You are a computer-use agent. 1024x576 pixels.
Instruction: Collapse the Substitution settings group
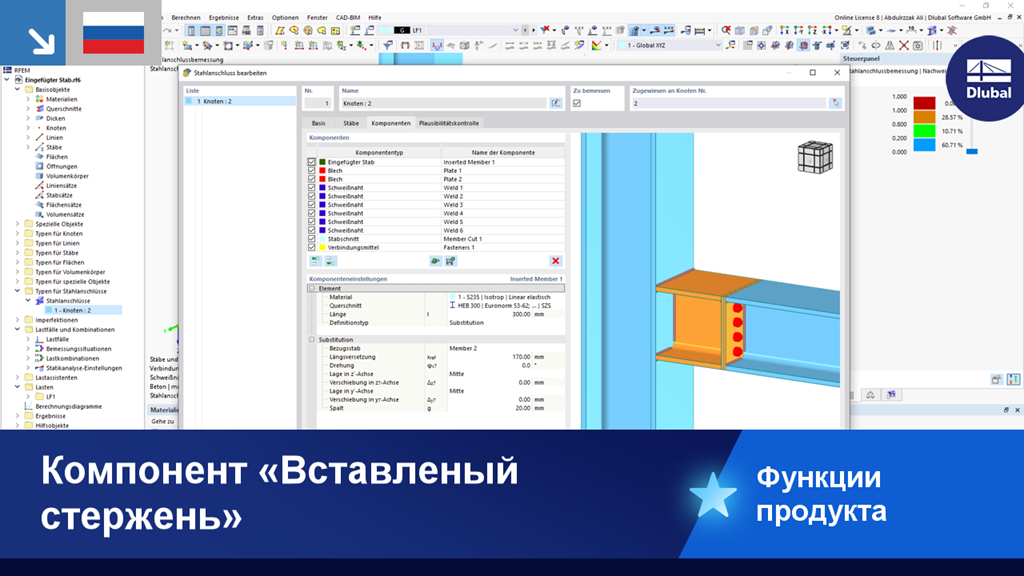click(x=312, y=340)
